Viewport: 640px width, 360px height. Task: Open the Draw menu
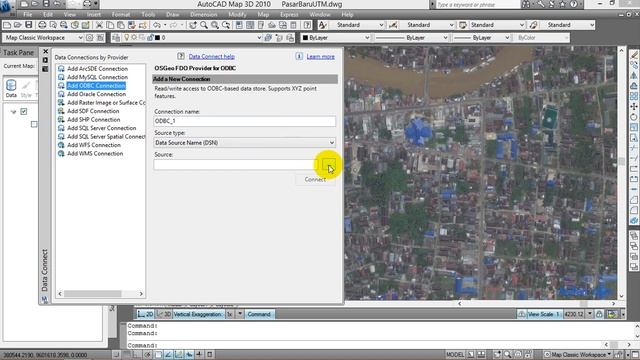pos(173,14)
